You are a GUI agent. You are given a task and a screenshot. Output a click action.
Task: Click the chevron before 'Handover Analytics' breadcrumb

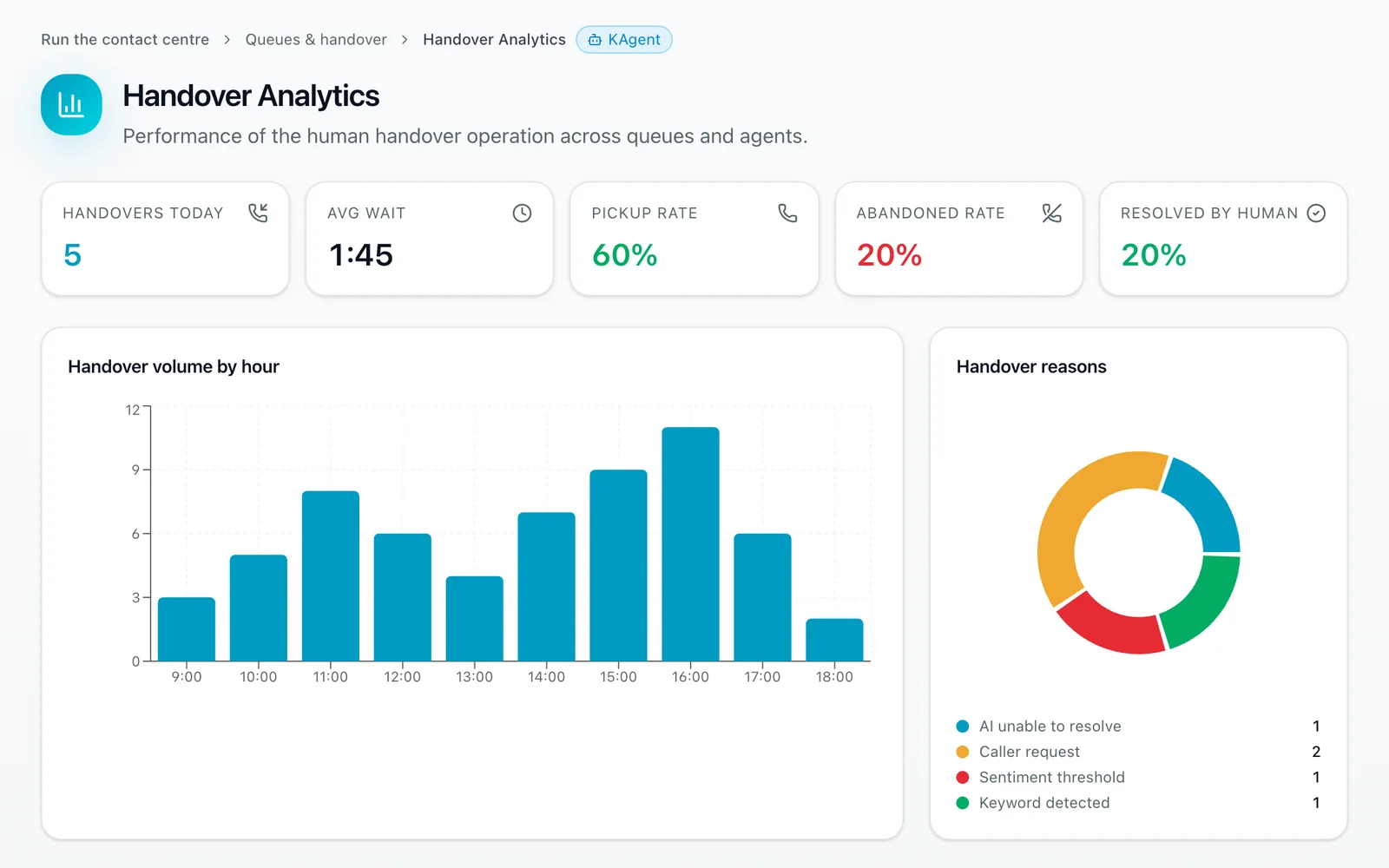[405, 40]
